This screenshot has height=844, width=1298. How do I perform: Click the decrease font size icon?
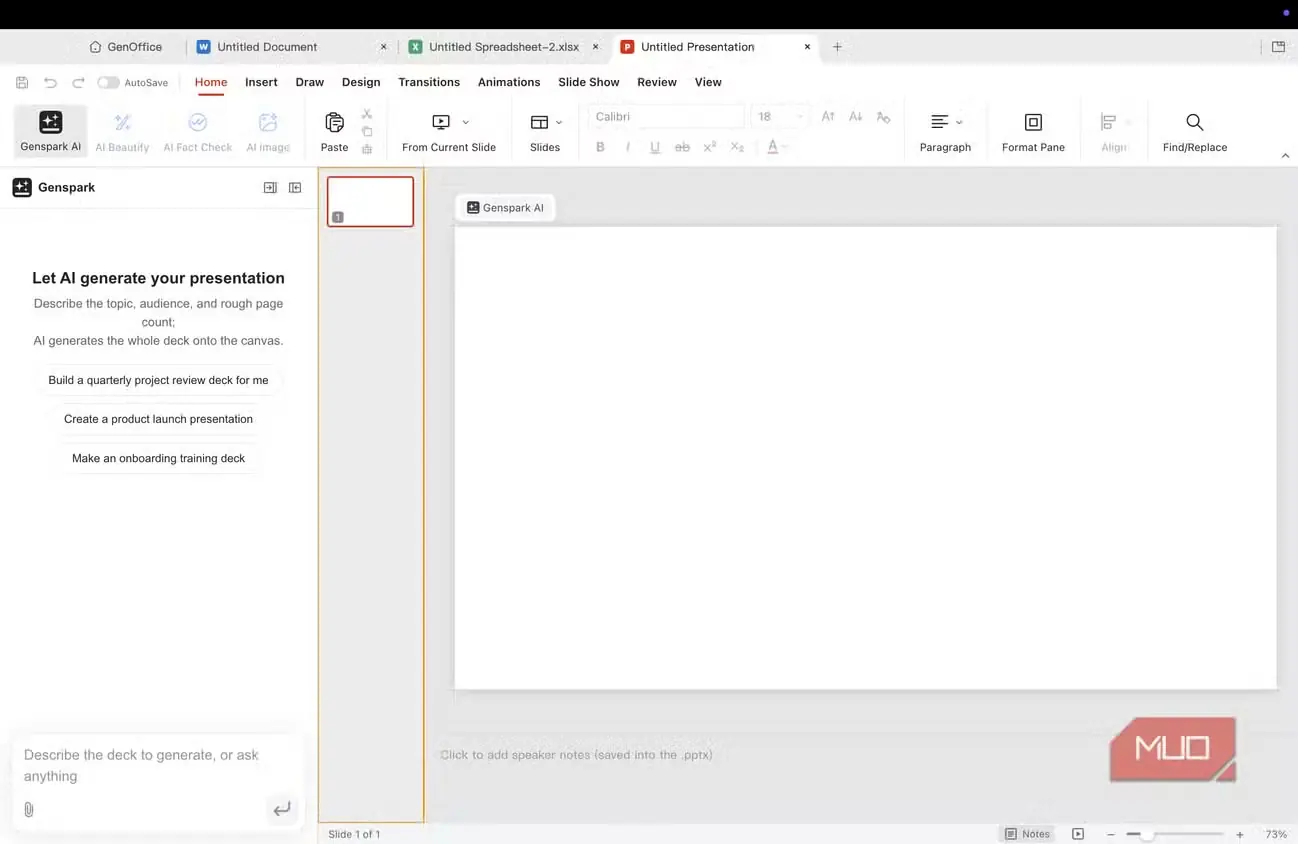point(855,117)
